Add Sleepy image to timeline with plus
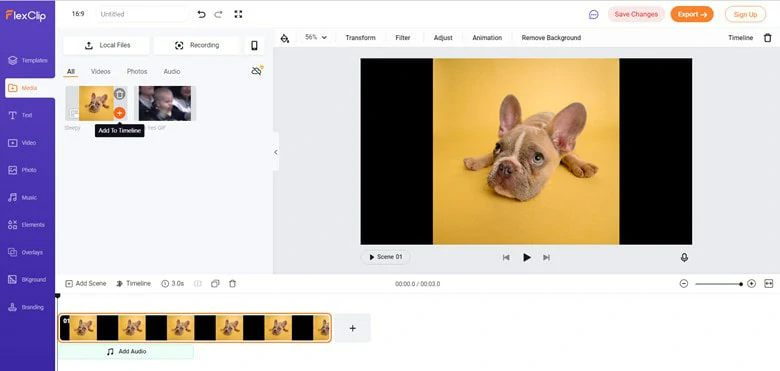This screenshot has width=780, height=371. click(x=119, y=113)
